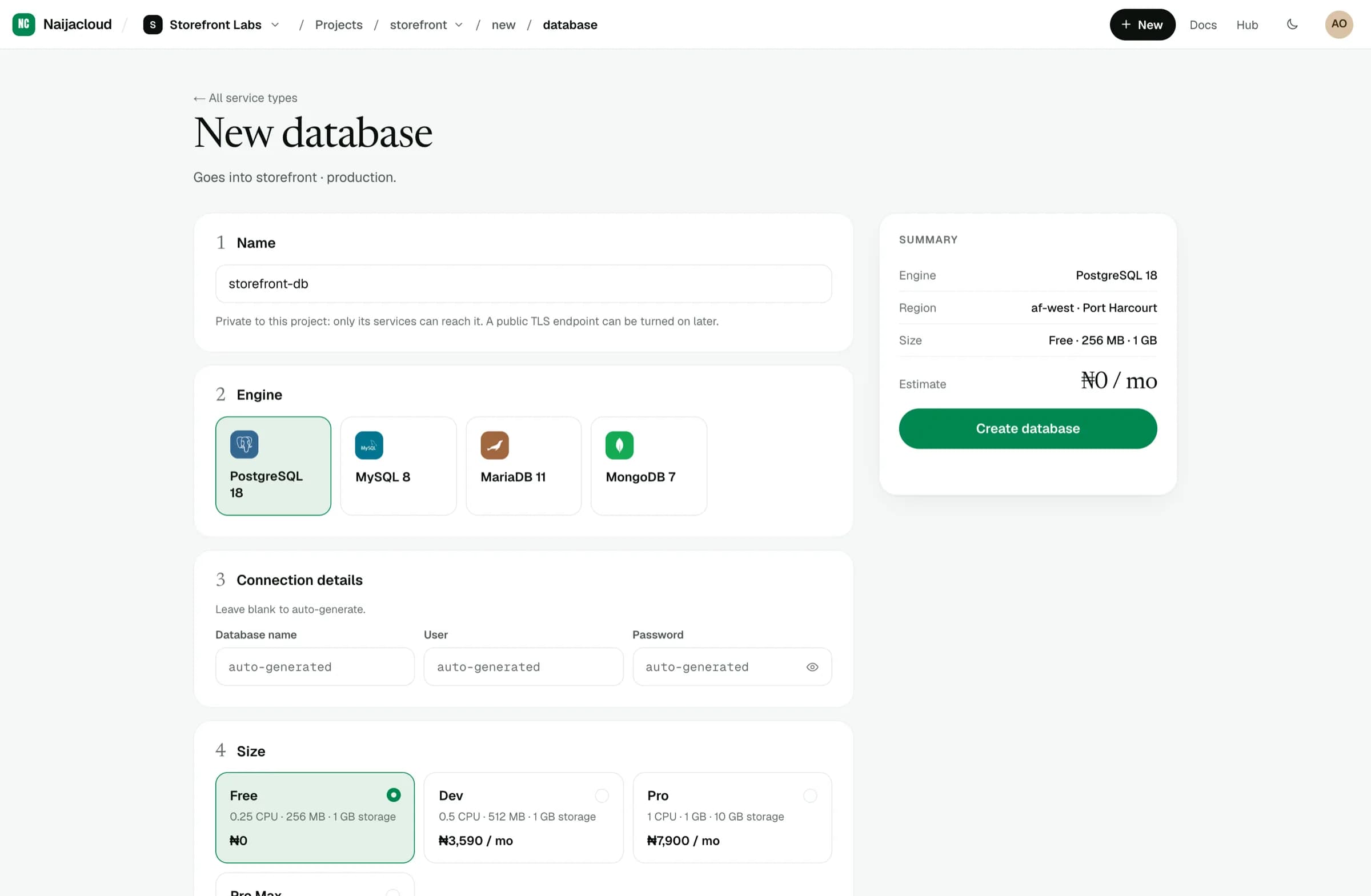Select the Pro size radio button
This screenshot has height=896, width=1371.
(811, 795)
